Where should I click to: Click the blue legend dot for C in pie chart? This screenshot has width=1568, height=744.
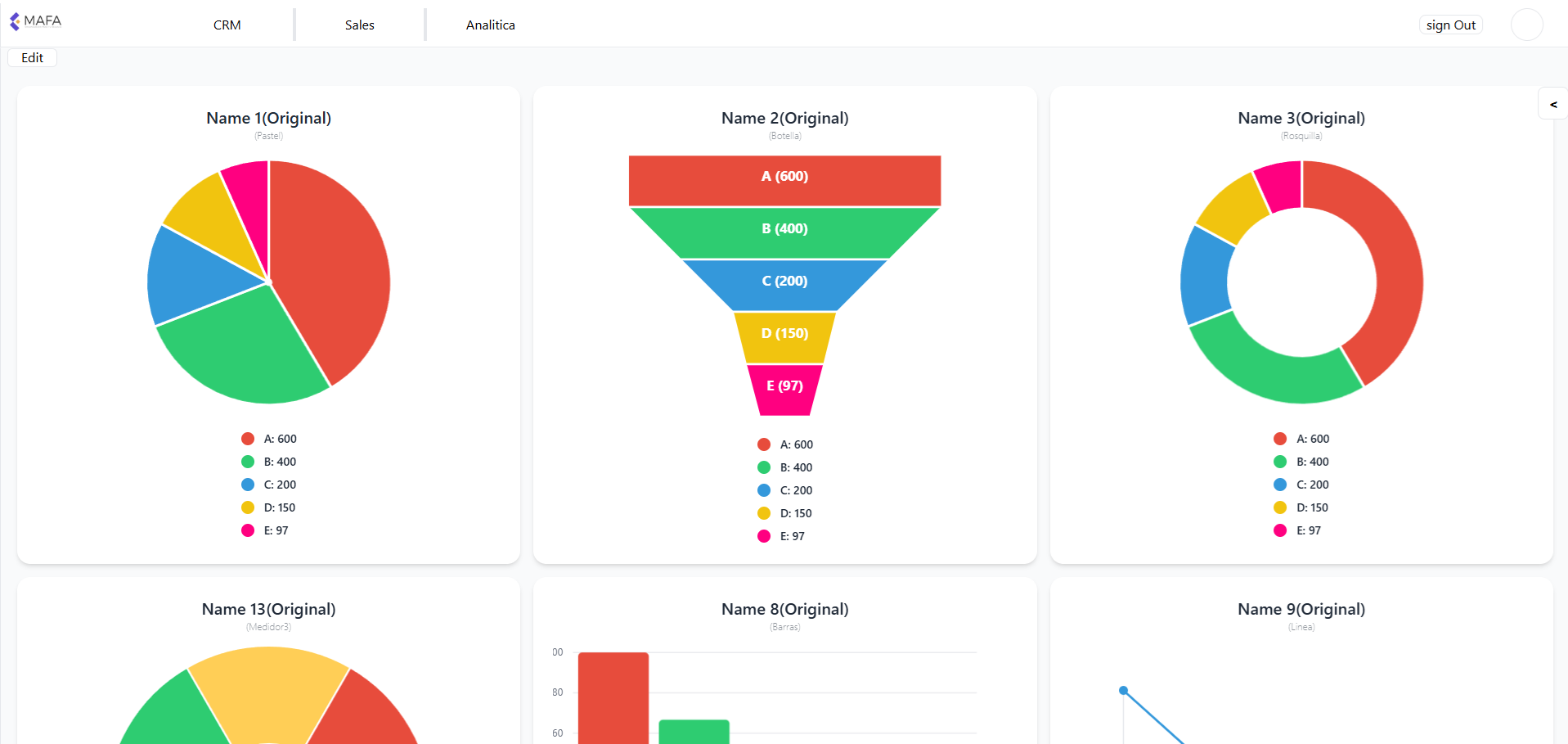pos(248,485)
